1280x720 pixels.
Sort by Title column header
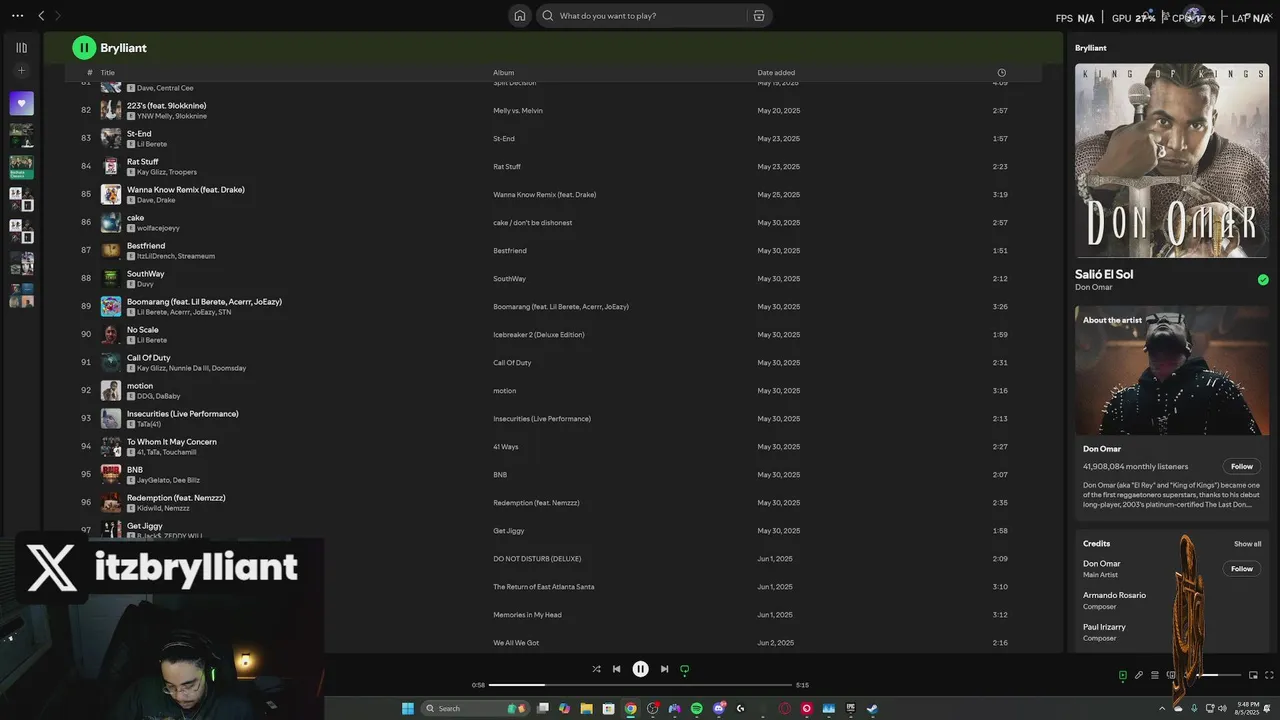pos(107,73)
